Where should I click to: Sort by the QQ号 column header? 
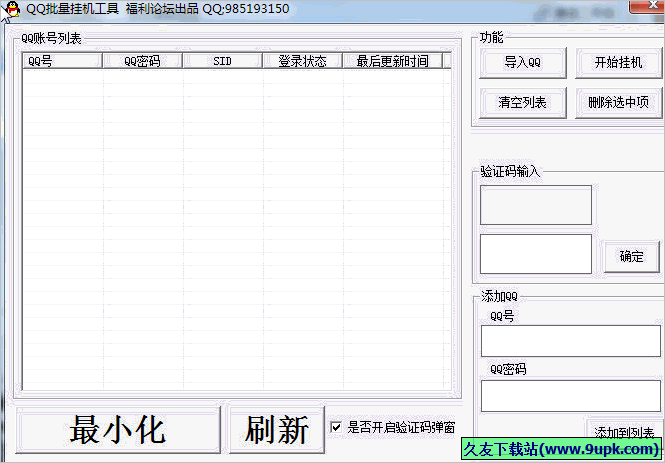(x=62, y=61)
